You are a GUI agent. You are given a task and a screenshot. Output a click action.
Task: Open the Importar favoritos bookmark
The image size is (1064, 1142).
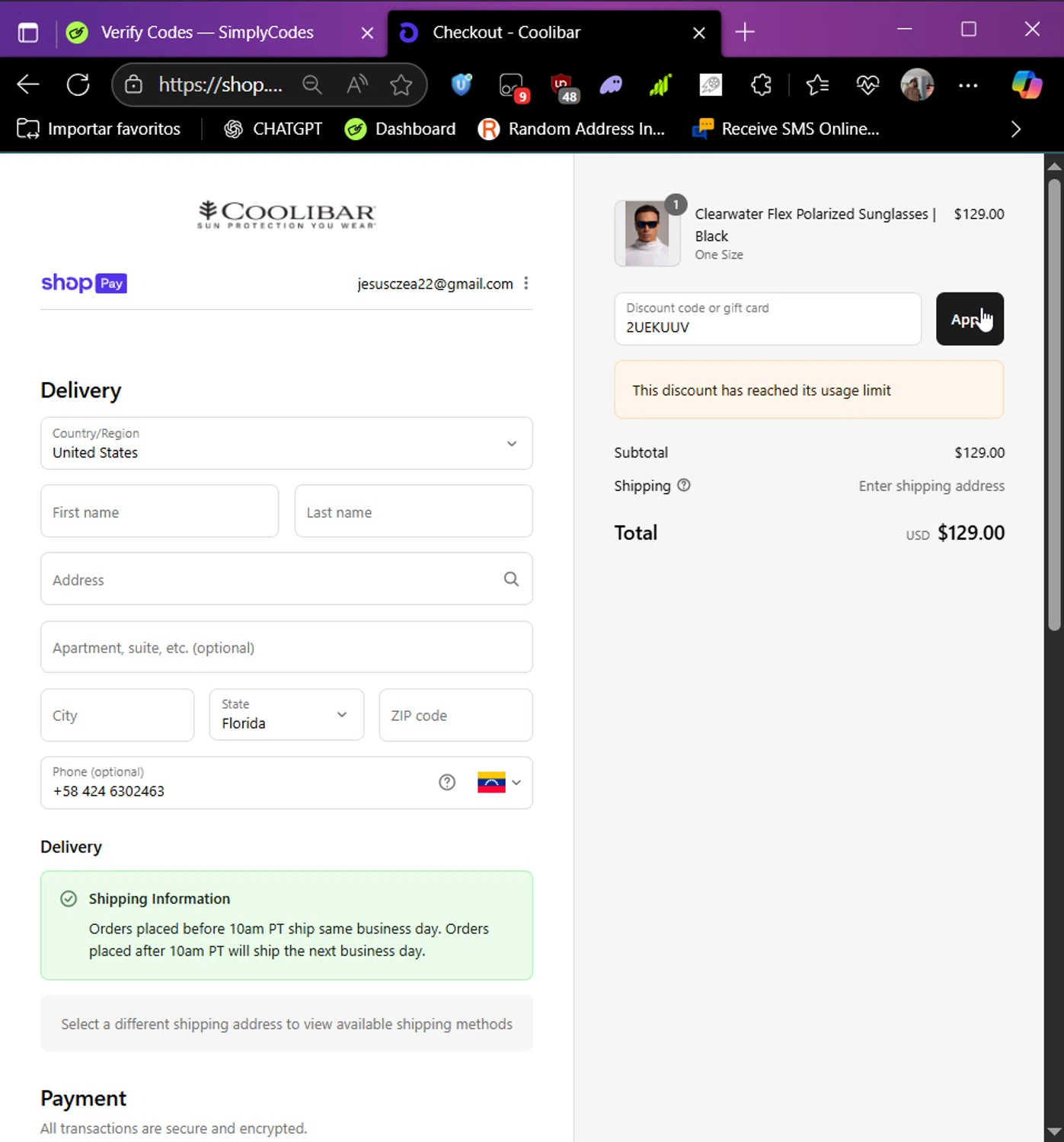(99, 129)
